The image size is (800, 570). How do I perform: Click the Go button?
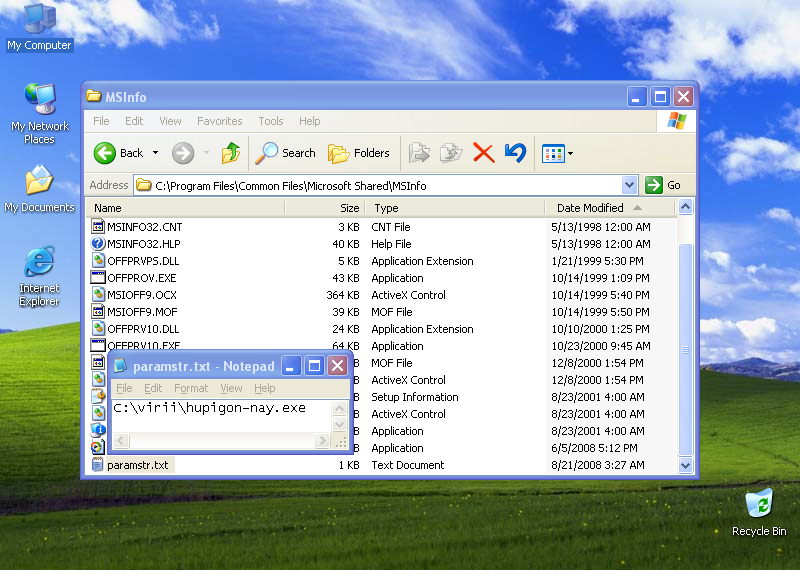663,185
